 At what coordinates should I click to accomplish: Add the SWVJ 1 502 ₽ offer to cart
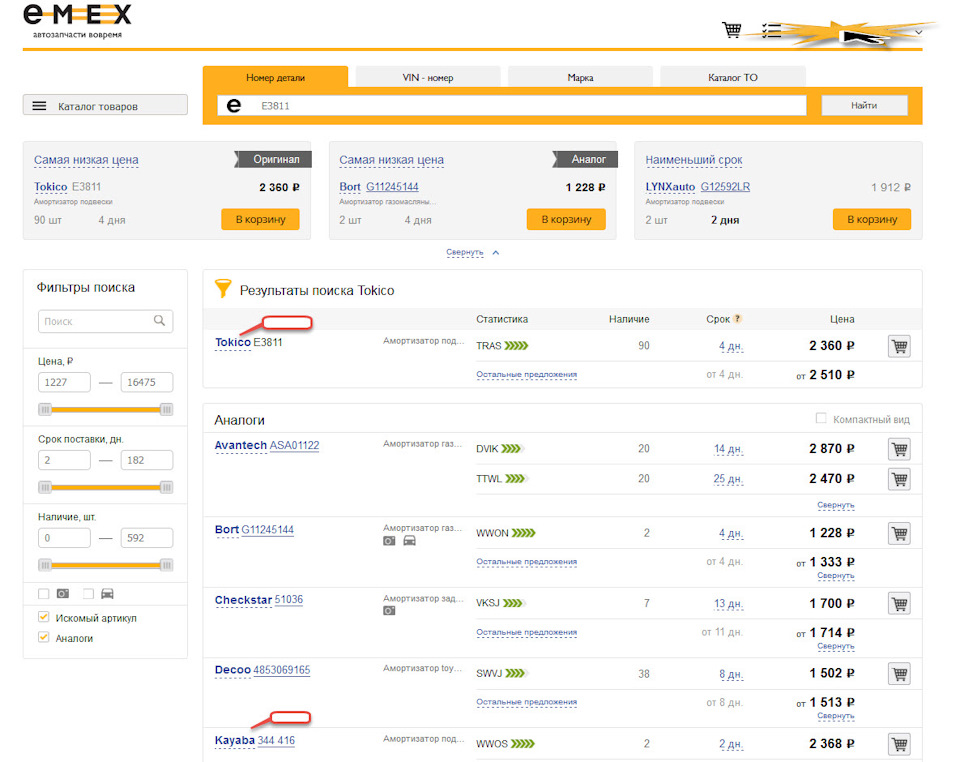point(899,673)
